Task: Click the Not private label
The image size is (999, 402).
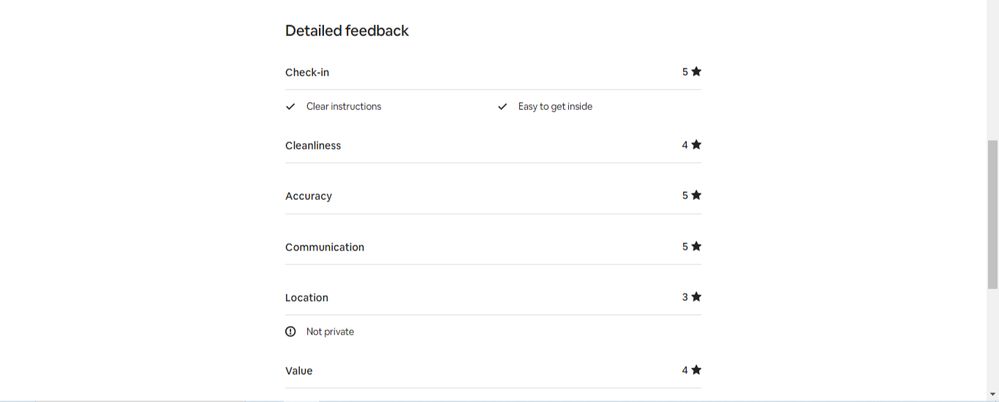Action: coord(330,332)
